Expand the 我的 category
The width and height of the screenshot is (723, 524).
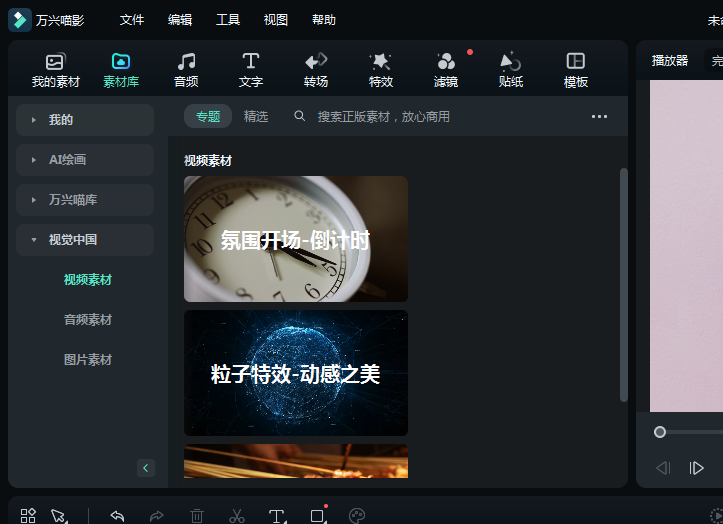[x=85, y=120]
